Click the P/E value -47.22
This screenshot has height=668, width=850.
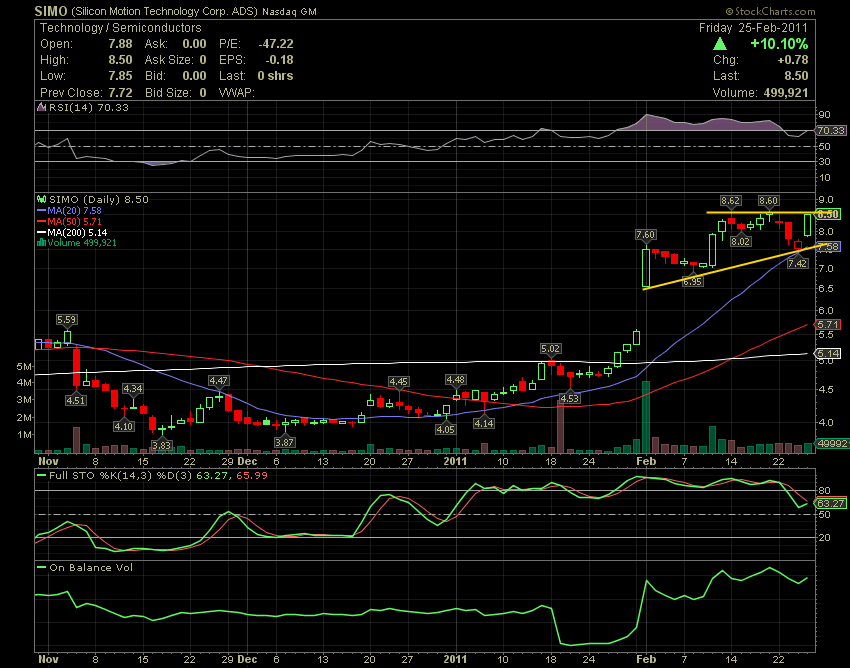(x=276, y=44)
